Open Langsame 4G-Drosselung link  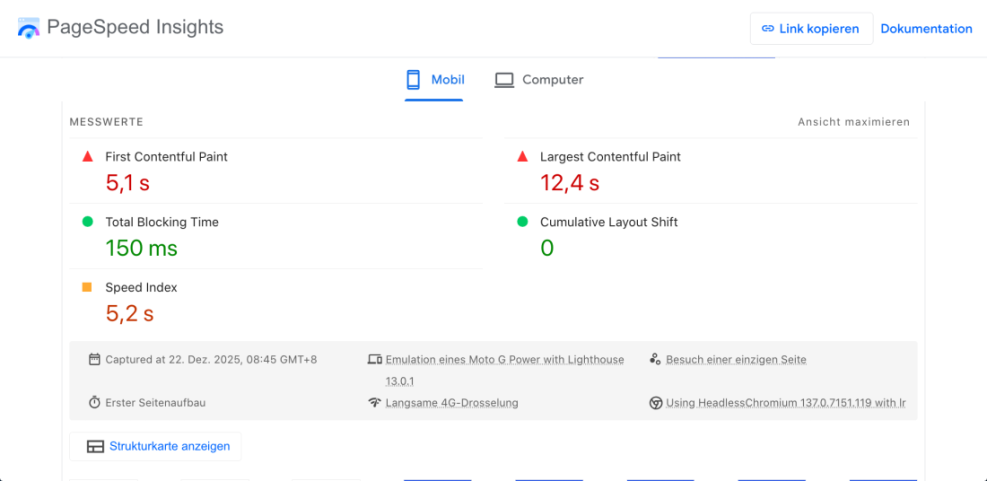pyautogui.click(x=452, y=403)
